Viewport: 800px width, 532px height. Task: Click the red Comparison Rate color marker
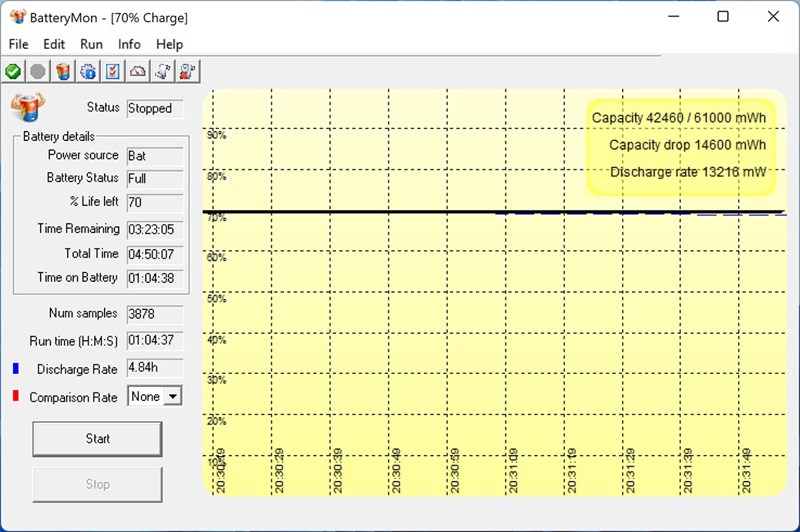[x=16, y=397]
